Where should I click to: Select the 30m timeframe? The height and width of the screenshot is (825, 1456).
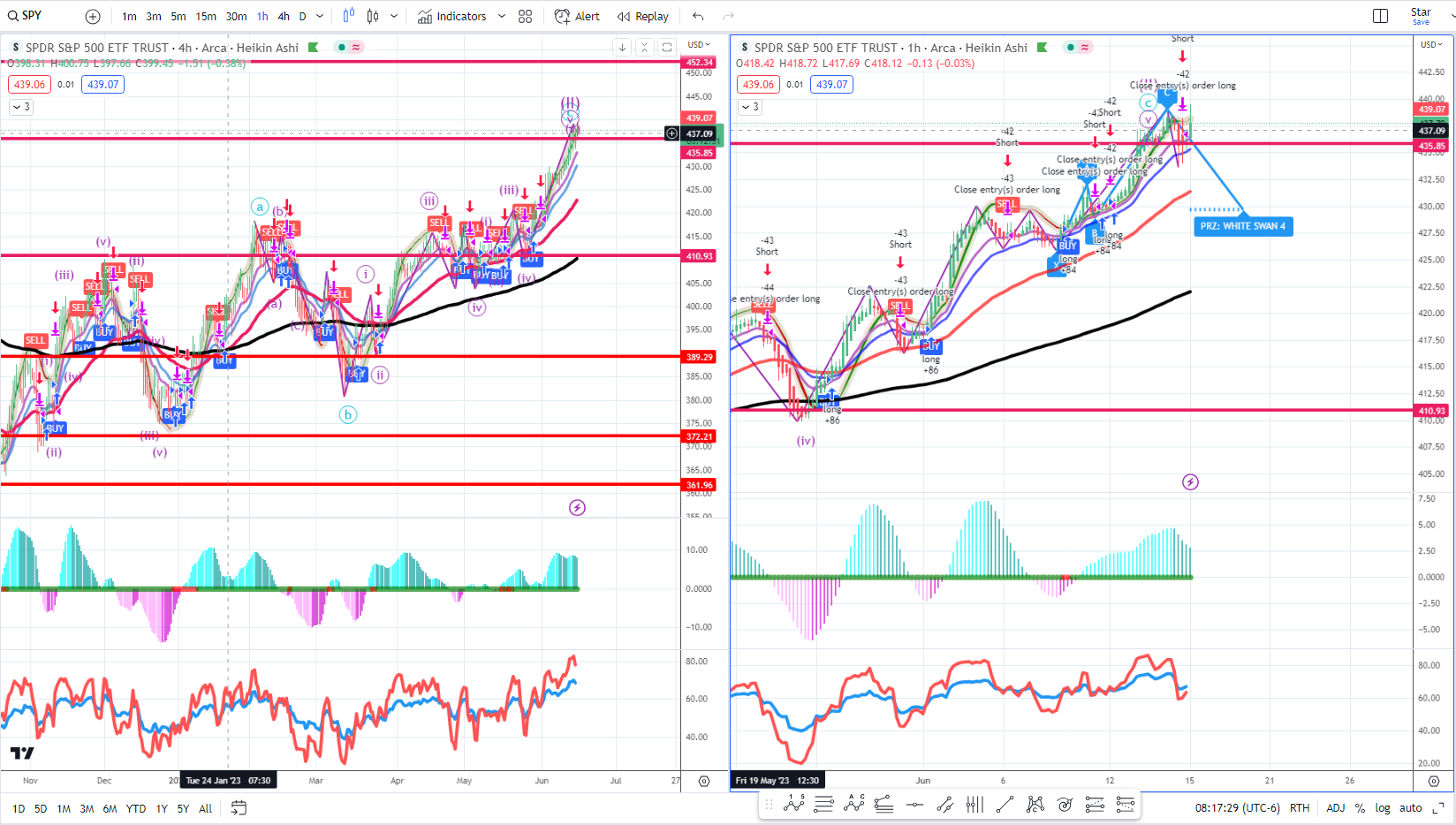coord(236,17)
